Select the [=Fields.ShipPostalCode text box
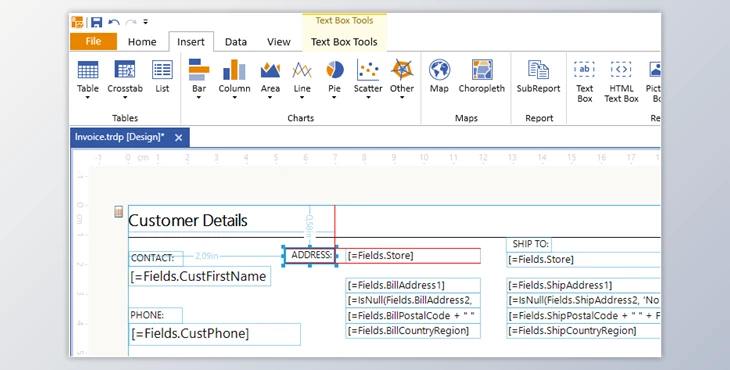 [x=583, y=316]
